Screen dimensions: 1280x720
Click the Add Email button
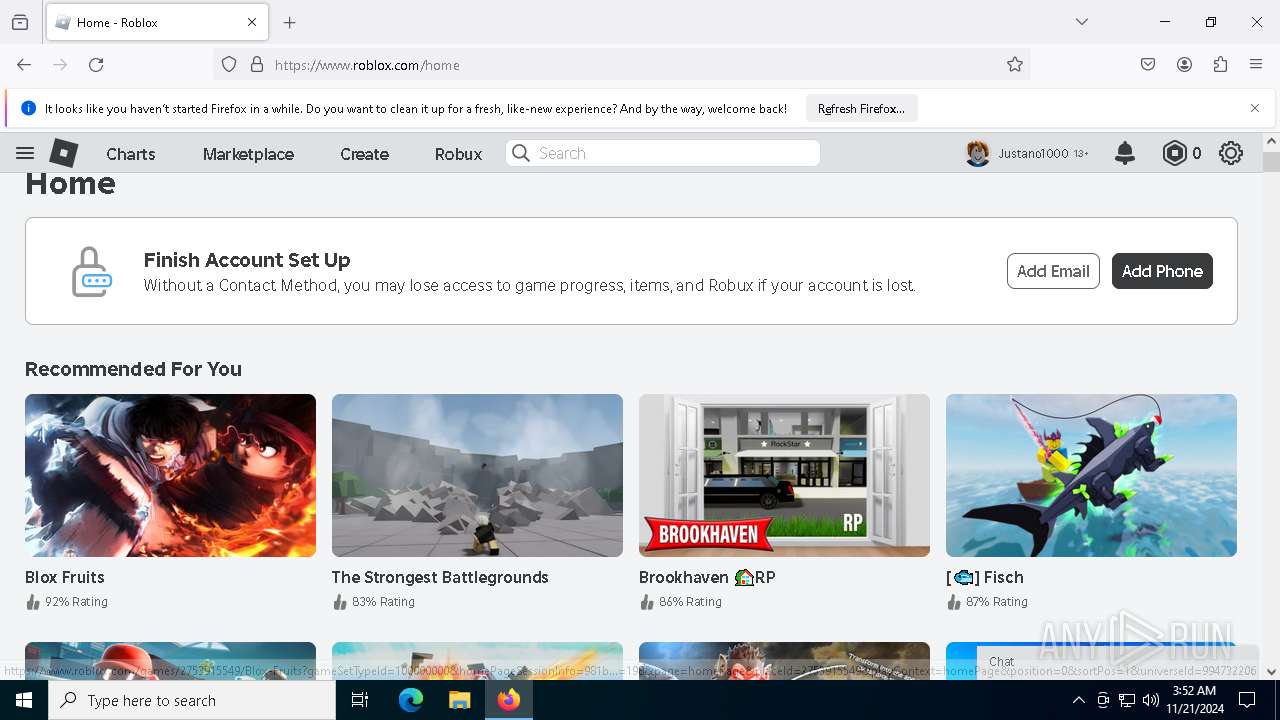point(1053,271)
